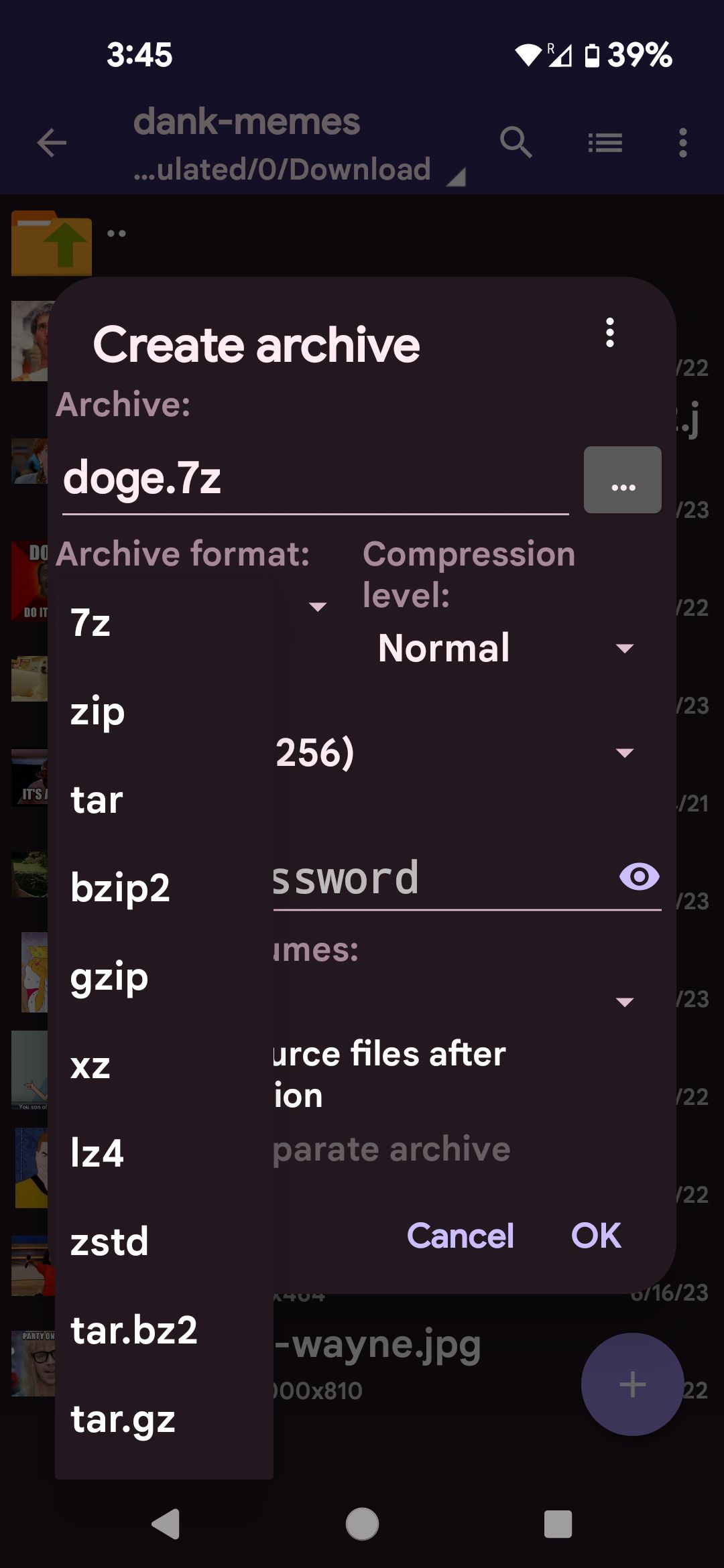The width and height of the screenshot is (724, 1568).
Task: Open the search function
Action: click(516, 143)
